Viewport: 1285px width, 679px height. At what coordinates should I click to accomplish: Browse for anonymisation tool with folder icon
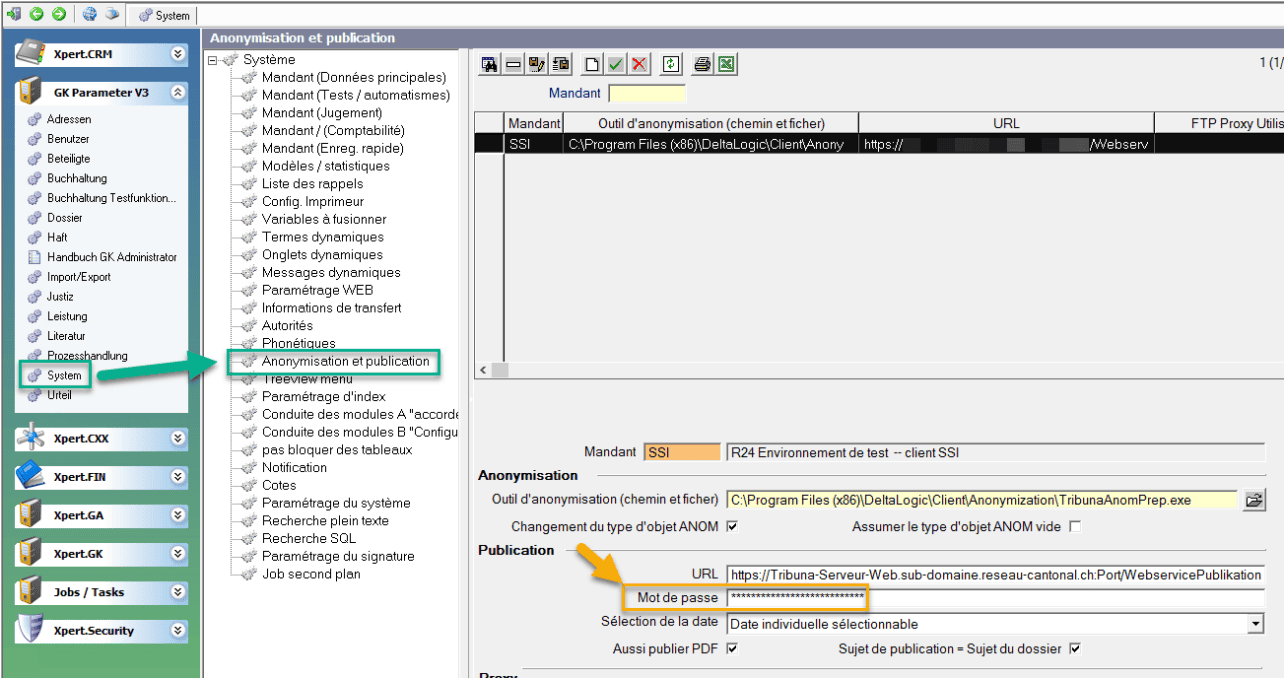[x=1254, y=500]
